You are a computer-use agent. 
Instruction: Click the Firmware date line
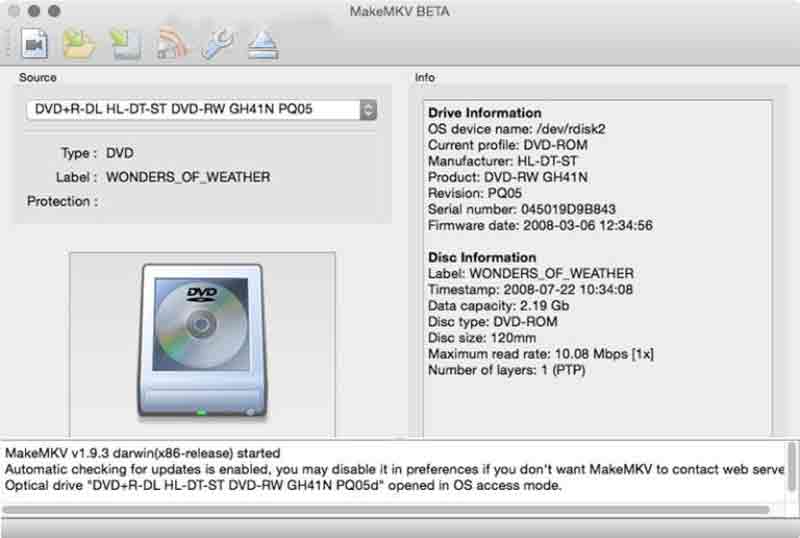pos(540,225)
